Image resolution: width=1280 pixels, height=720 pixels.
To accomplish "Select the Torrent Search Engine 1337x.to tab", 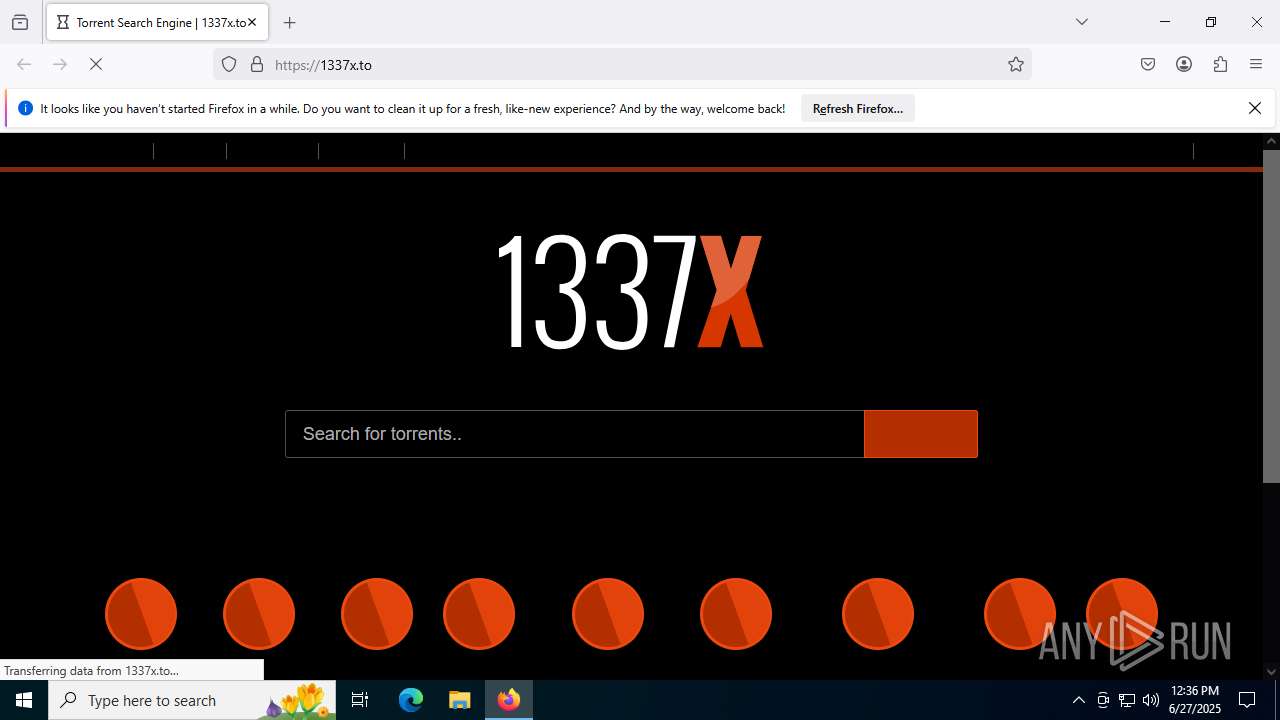I will [157, 22].
